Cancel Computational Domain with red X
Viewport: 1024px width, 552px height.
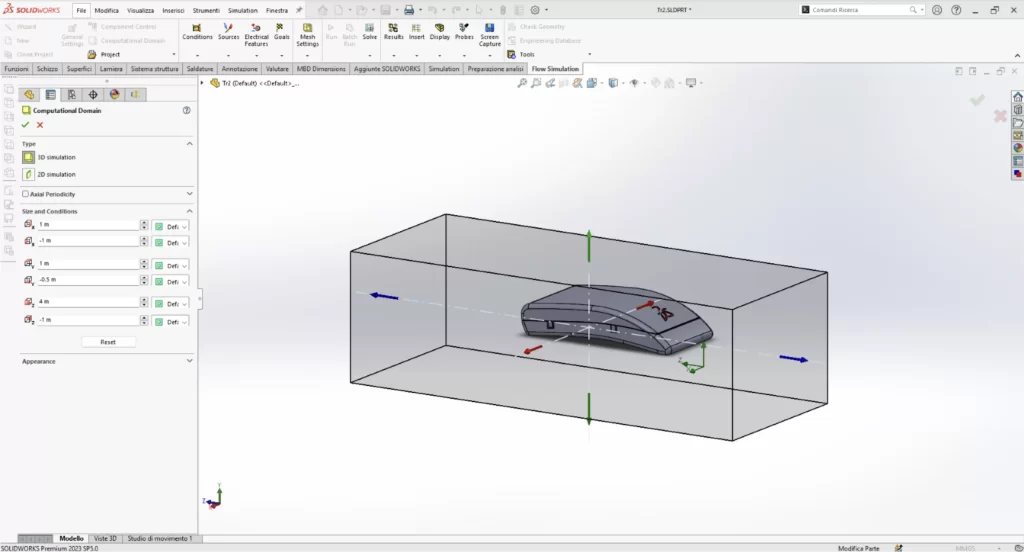pos(40,125)
